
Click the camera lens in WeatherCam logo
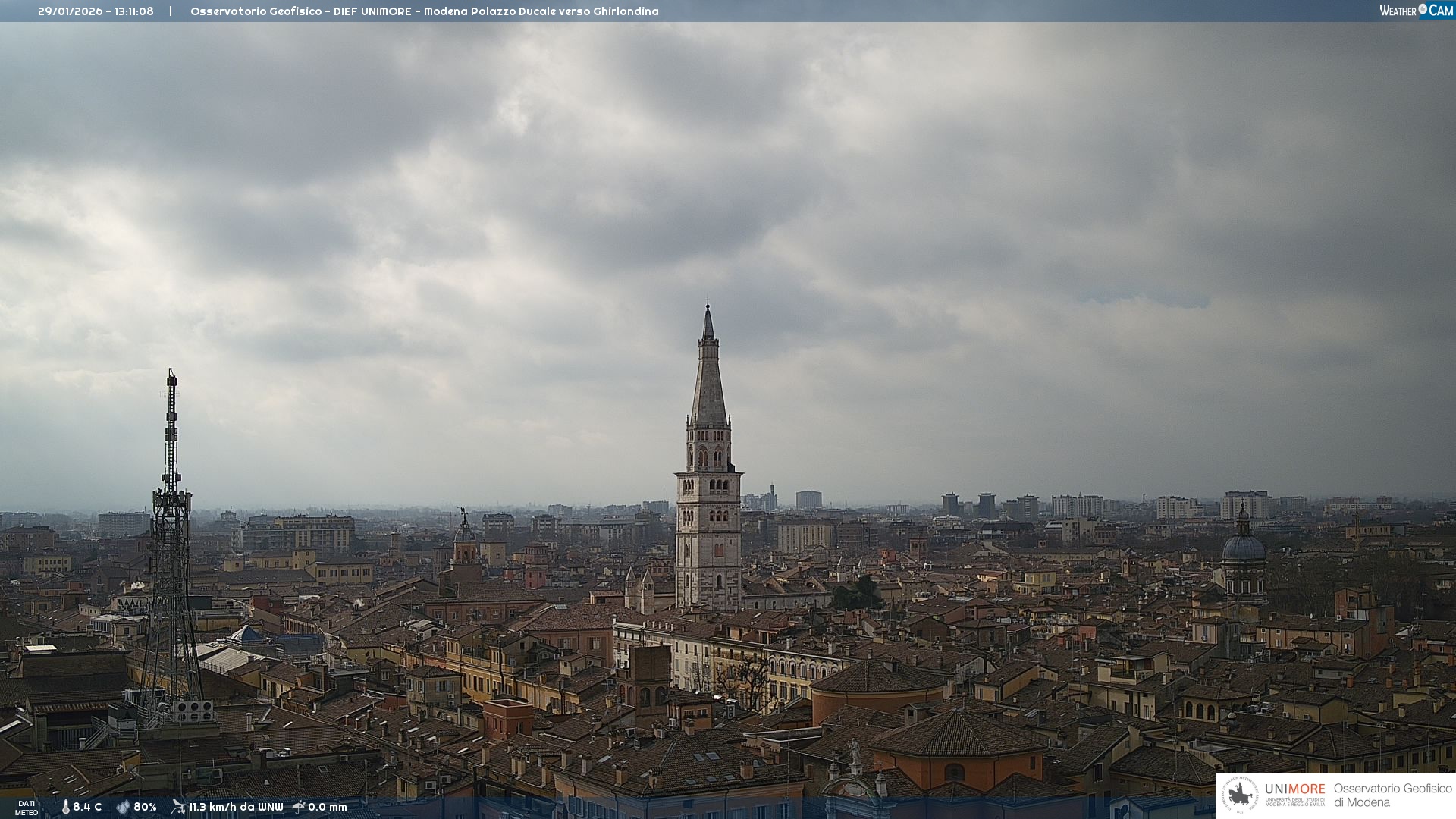[1423, 9]
